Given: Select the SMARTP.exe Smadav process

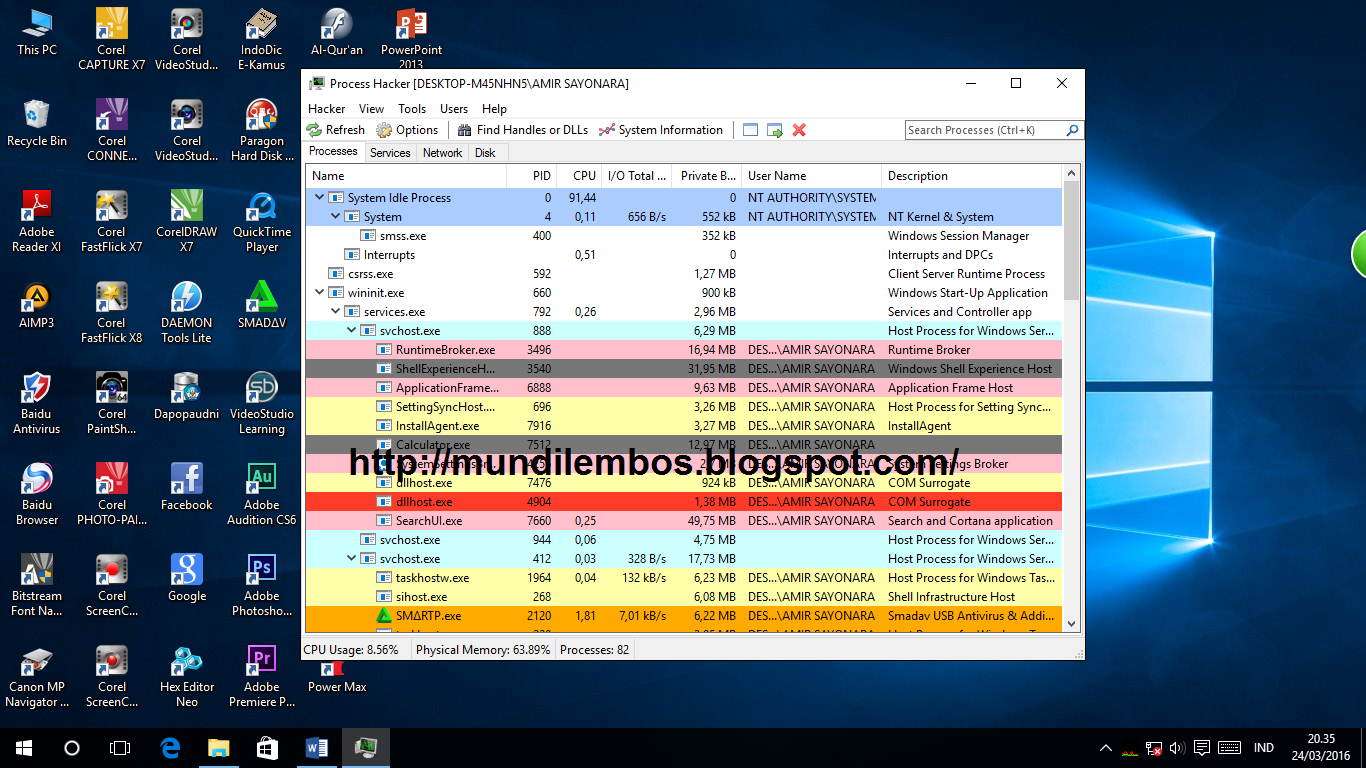Looking at the screenshot, I should 684,616.
